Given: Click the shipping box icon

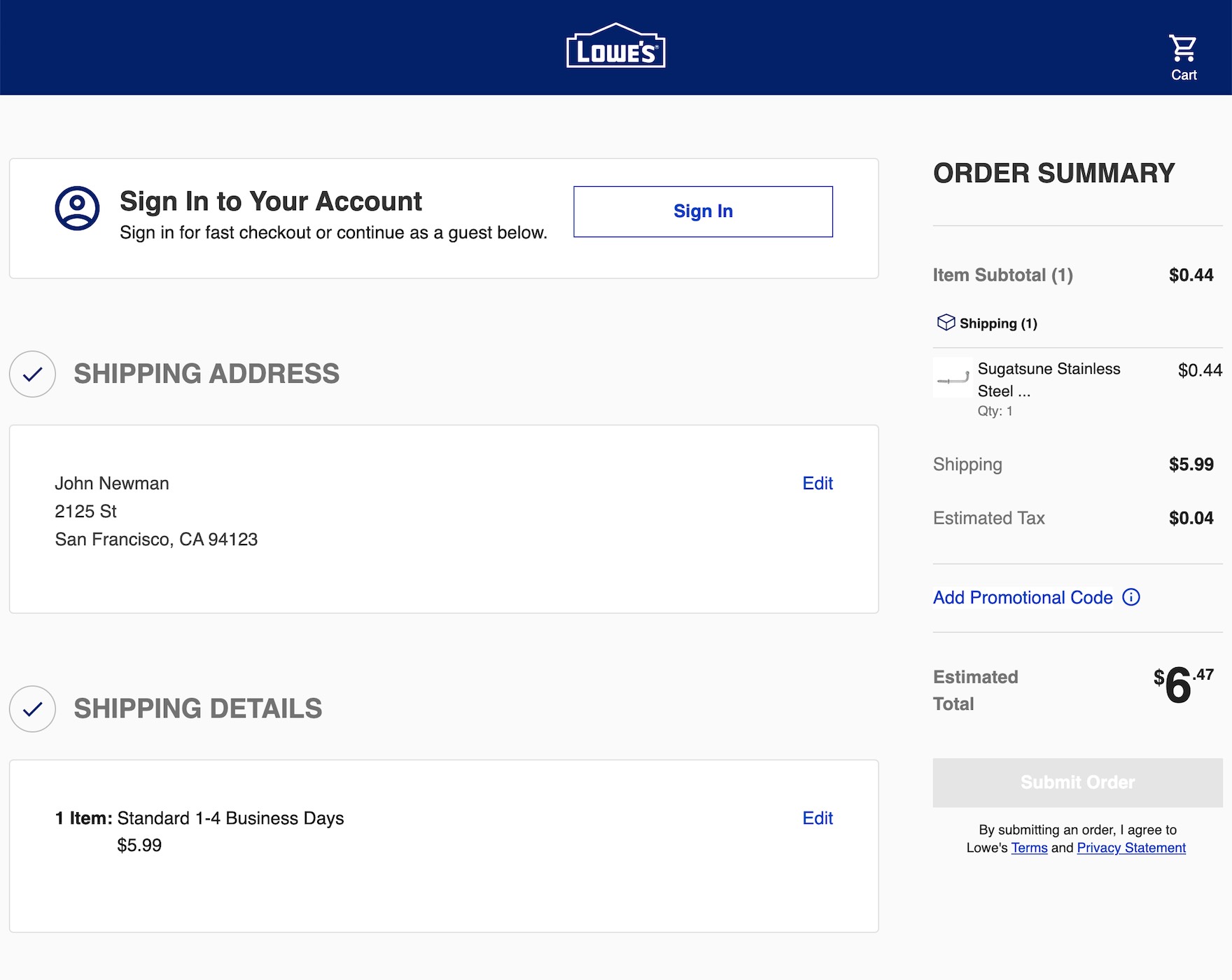Looking at the screenshot, I should click(946, 322).
